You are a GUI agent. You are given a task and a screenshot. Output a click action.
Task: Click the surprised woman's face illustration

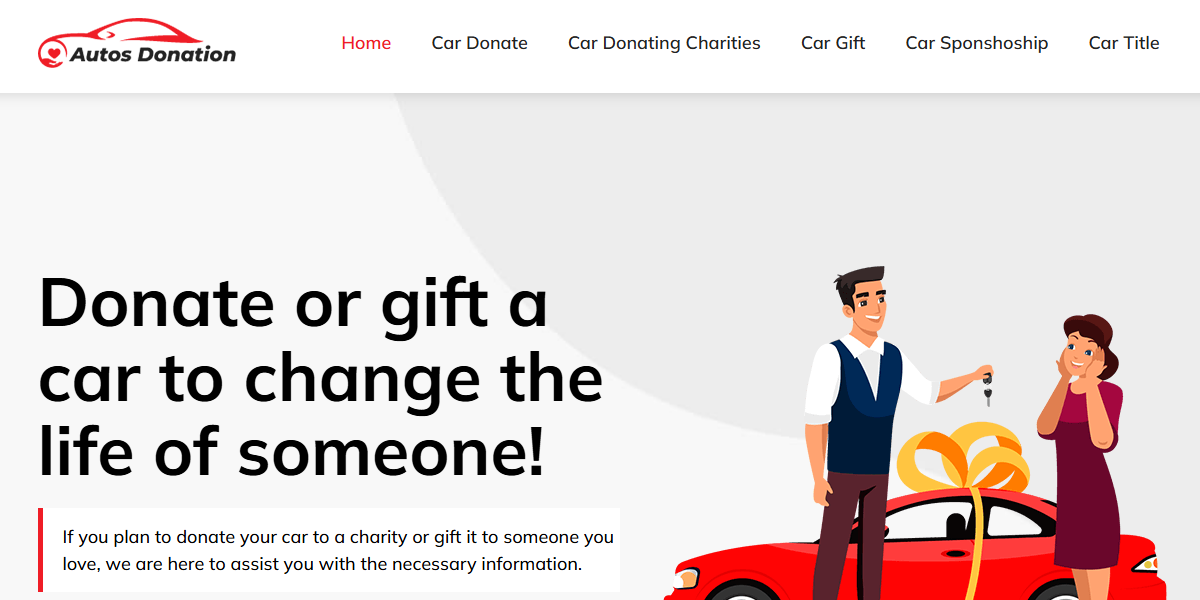[1082, 352]
